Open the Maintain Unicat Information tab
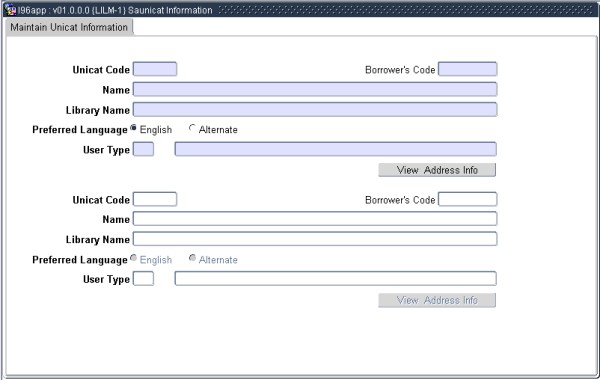This screenshot has height=380, width=600. click(69, 28)
